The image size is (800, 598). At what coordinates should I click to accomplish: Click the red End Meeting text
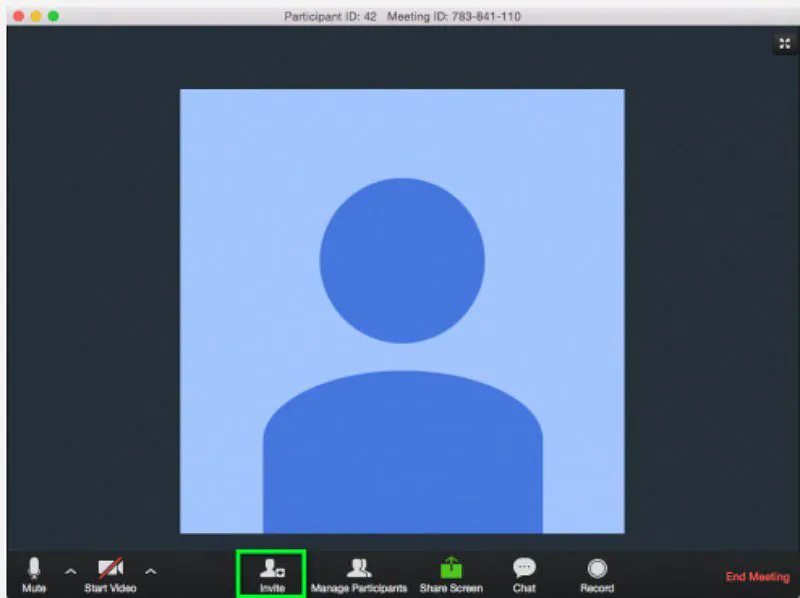click(x=758, y=577)
